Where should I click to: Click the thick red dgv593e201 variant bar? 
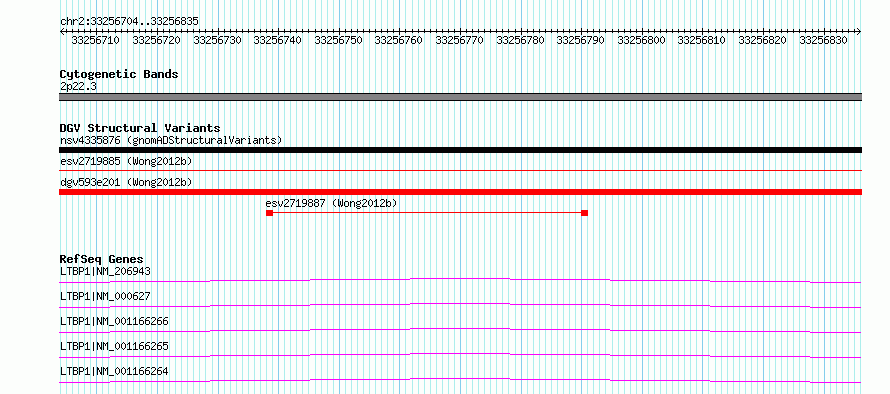click(460, 192)
